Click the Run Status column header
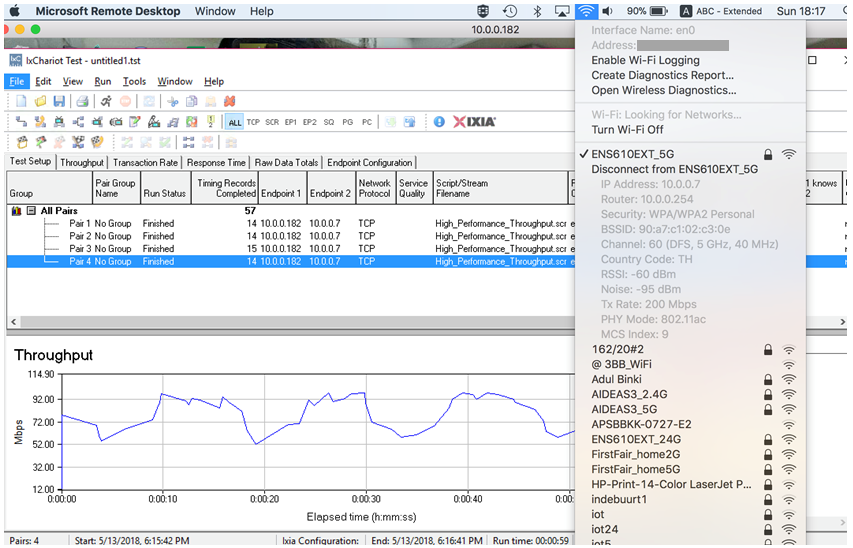This screenshot has height=548, width=853. coord(165,188)
